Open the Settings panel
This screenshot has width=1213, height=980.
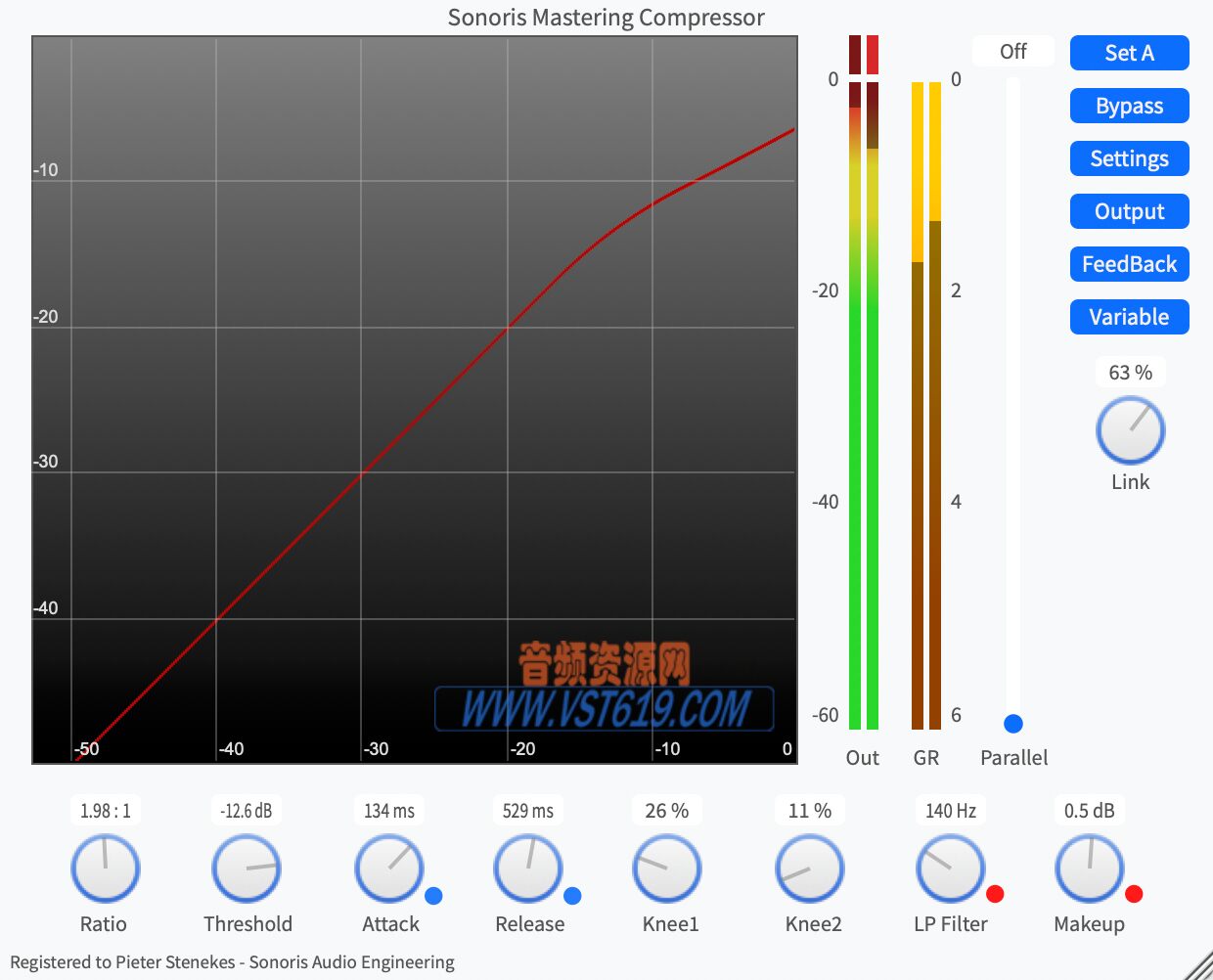pos(1129,158)
